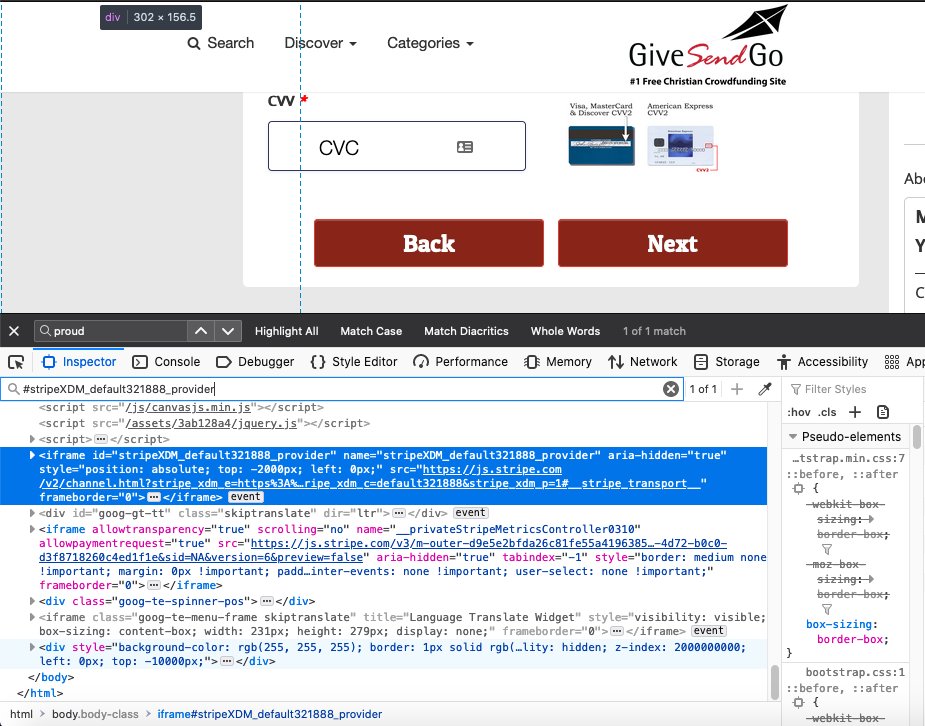Select html in the breadcrumb bar
925x726 pixels.
pyautogui.click(x=21, y=714)
